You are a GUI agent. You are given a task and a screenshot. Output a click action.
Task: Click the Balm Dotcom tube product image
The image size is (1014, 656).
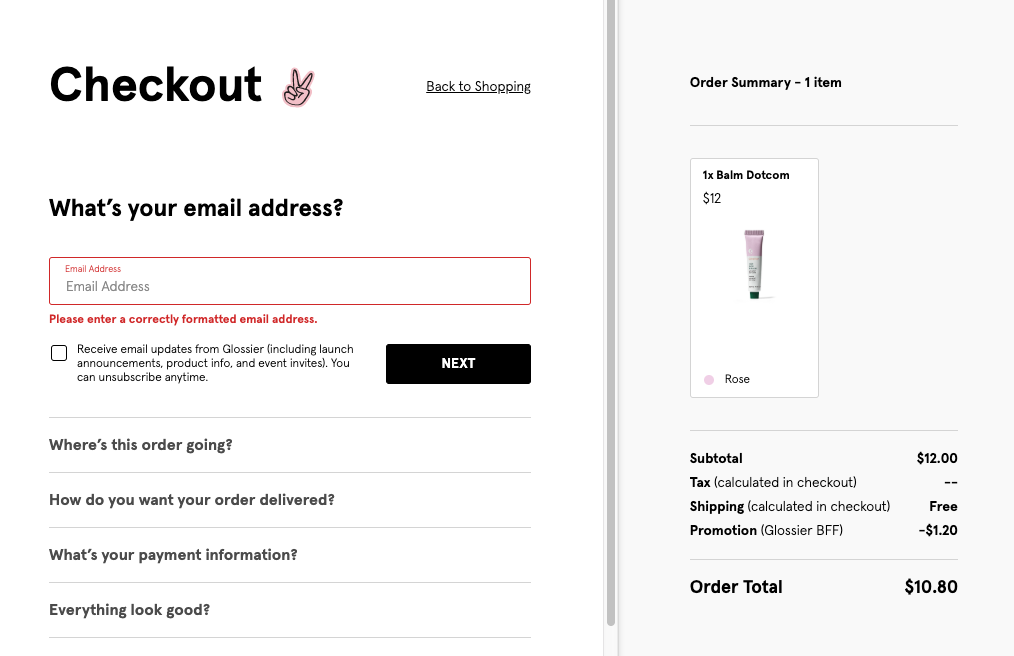click(755, 265)
